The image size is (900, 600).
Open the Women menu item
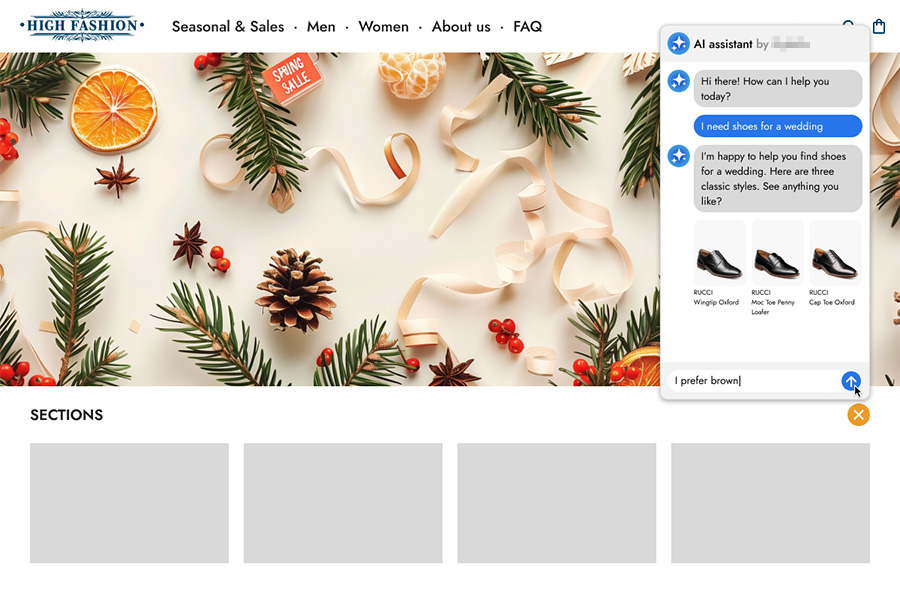point(383,27)
